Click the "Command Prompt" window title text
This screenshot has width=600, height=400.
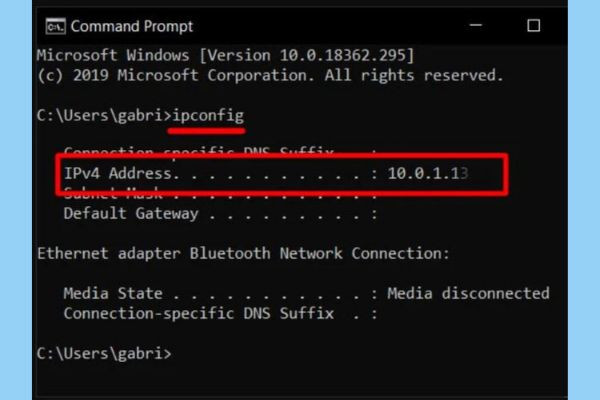tap(132, 25)
